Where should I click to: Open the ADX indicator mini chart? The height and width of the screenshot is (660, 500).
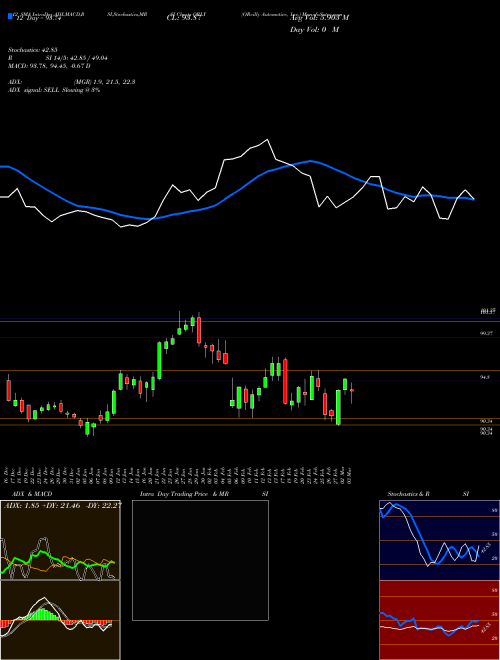(60, 540)
